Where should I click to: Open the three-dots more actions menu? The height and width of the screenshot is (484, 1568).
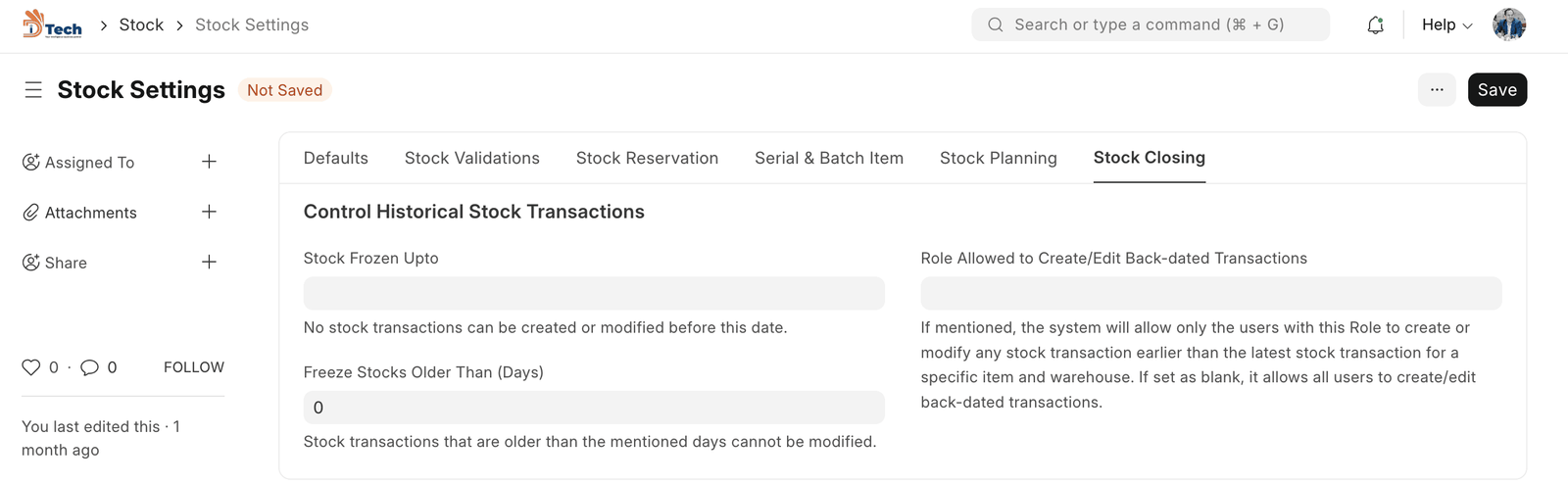click(1436, 90)
